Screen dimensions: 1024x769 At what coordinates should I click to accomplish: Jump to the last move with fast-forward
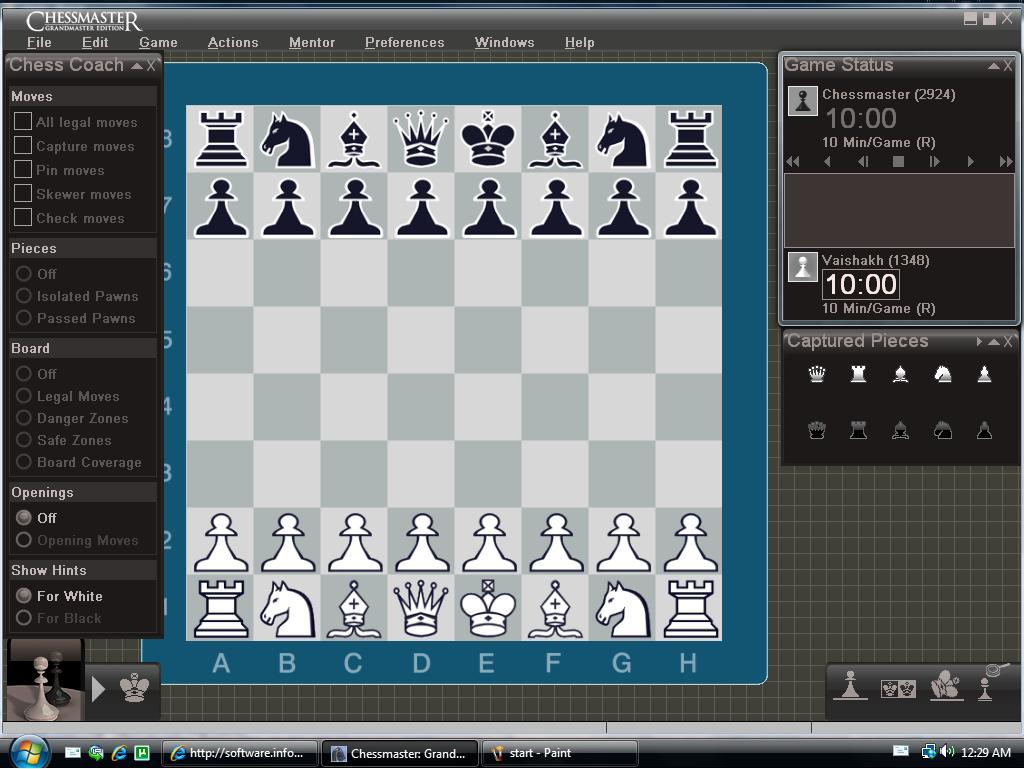point(1005,161)
